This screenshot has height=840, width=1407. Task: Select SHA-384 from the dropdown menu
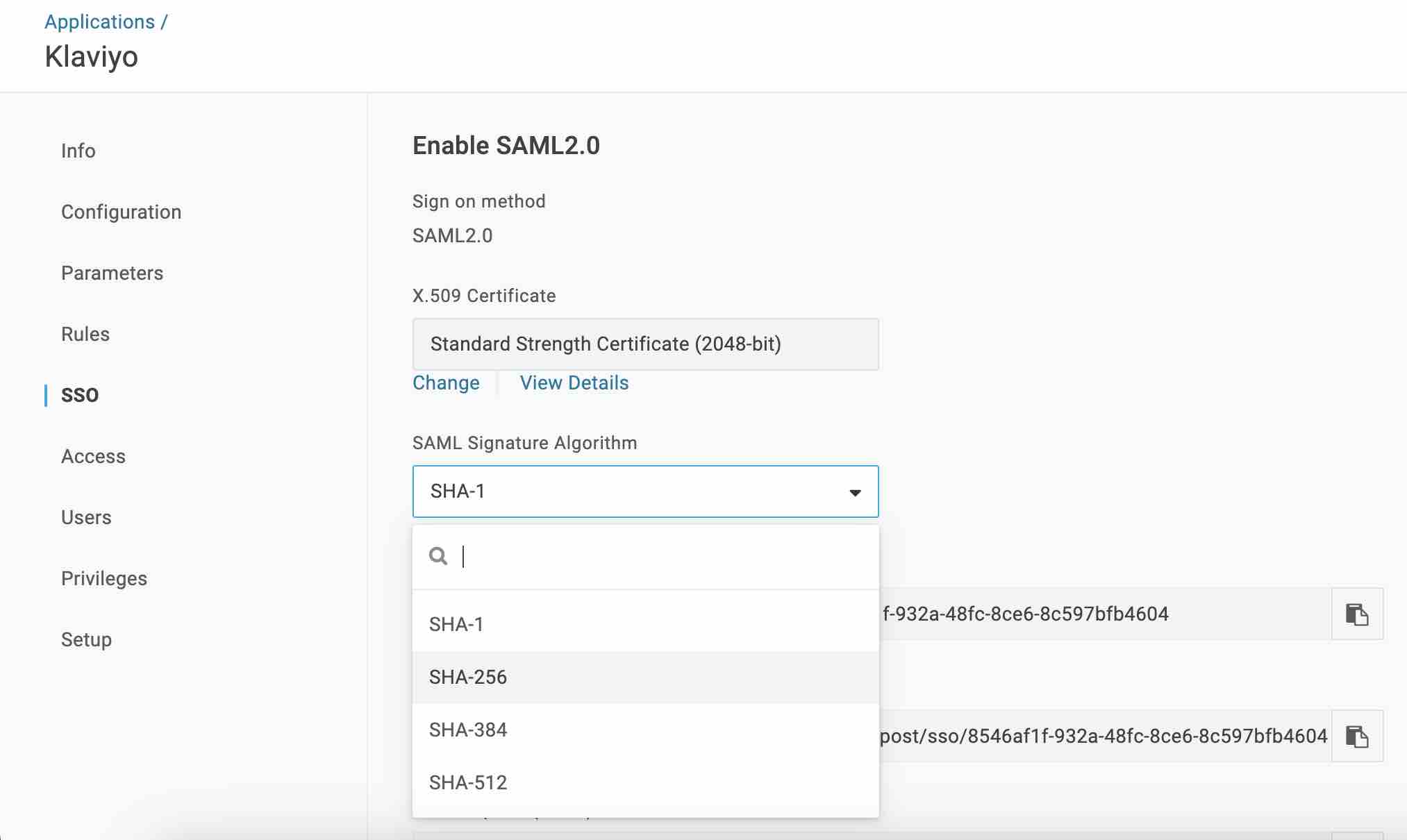pyautogui.click(x=468, y=729)
